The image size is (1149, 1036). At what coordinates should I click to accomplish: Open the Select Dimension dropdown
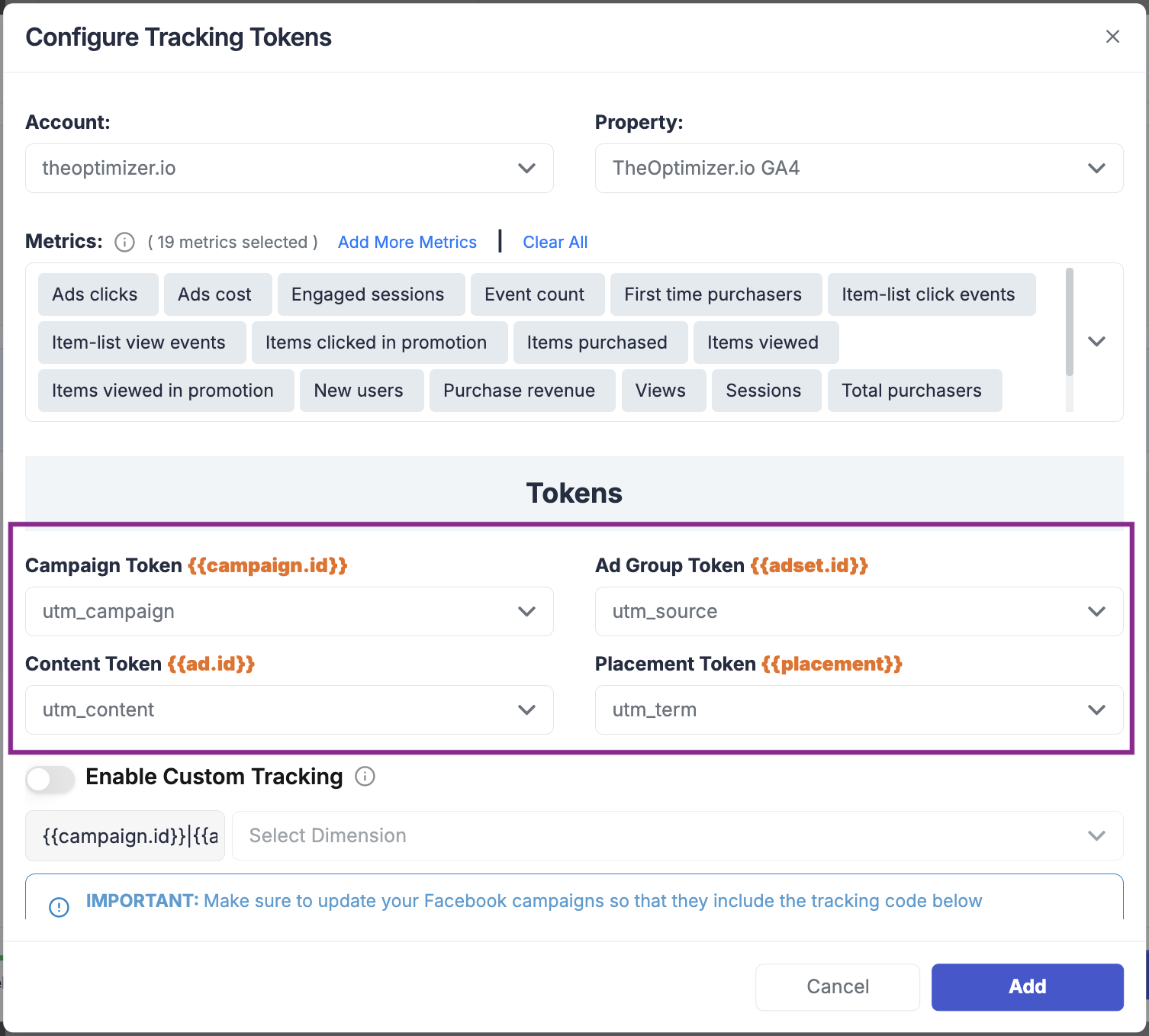pos(677,836)
